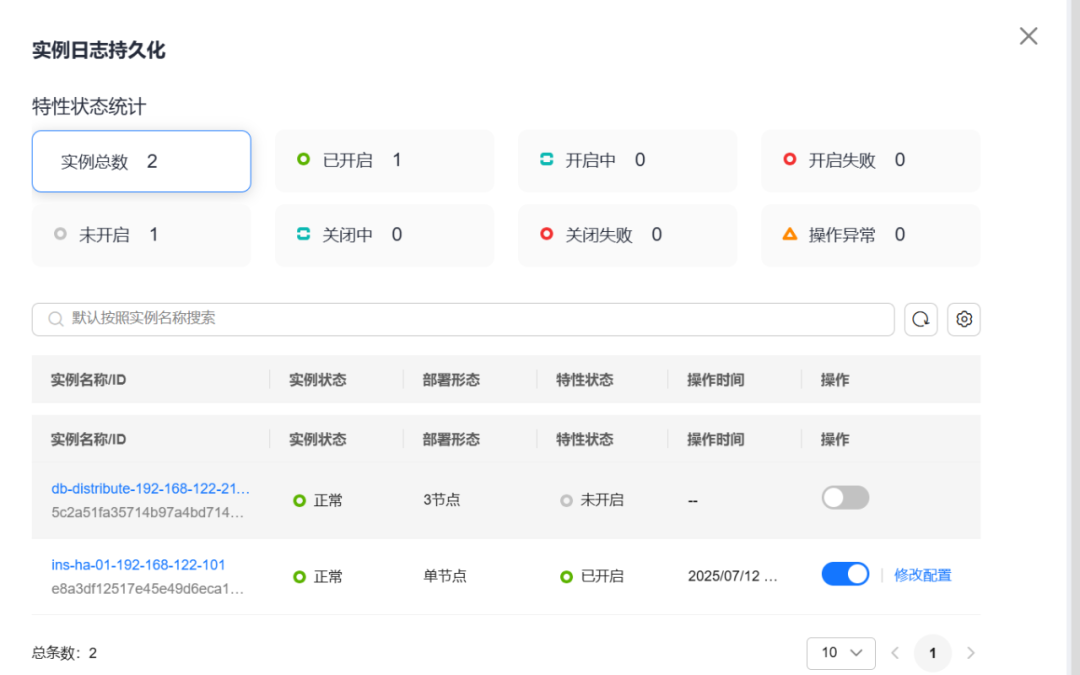Image resolution: width=1080 pixels, height=675 pixels.
Task: Filter by the 未开启 status card
Action: coord(141,236)
